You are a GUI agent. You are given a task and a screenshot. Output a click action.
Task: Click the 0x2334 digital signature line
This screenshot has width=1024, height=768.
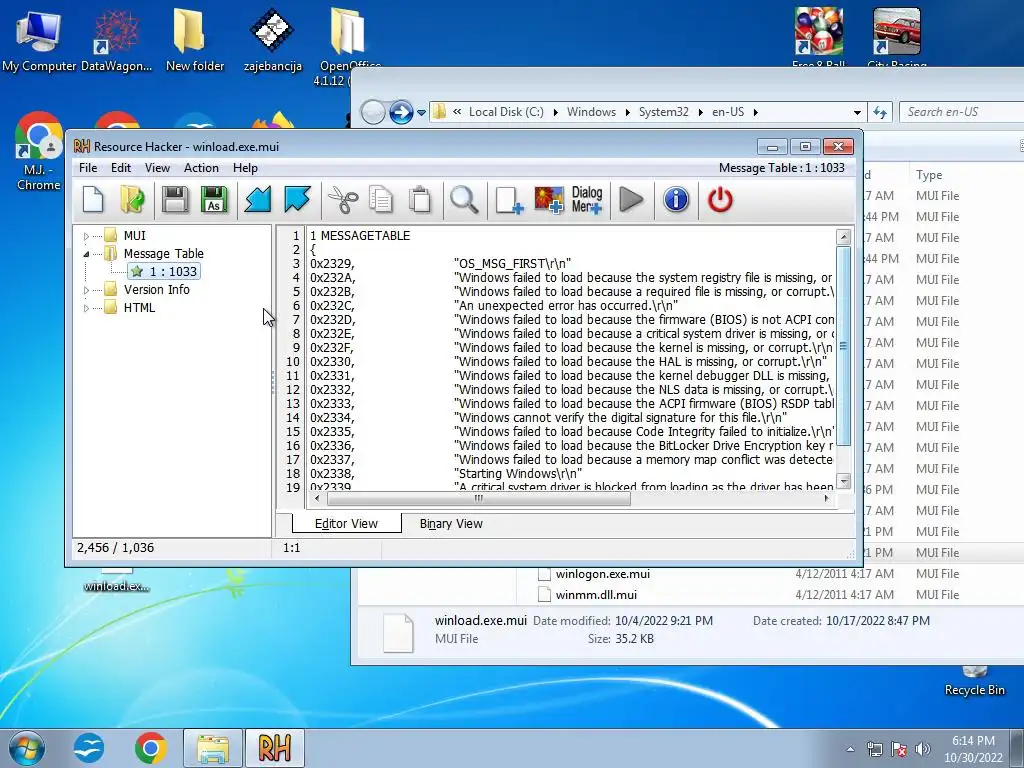click(549, 417)
